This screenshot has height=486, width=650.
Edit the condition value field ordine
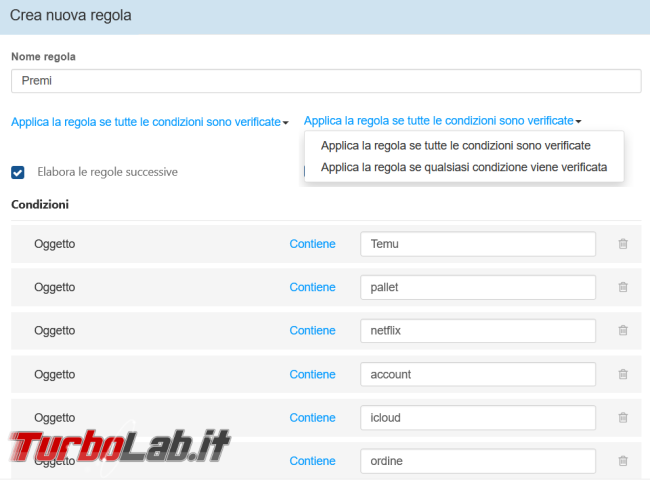(478, 461)
